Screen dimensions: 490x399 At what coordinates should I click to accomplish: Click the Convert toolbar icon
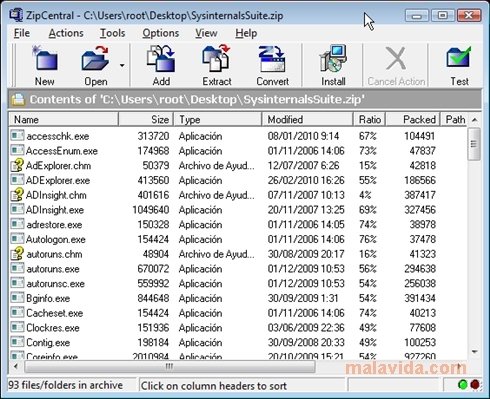click(272, 59)
